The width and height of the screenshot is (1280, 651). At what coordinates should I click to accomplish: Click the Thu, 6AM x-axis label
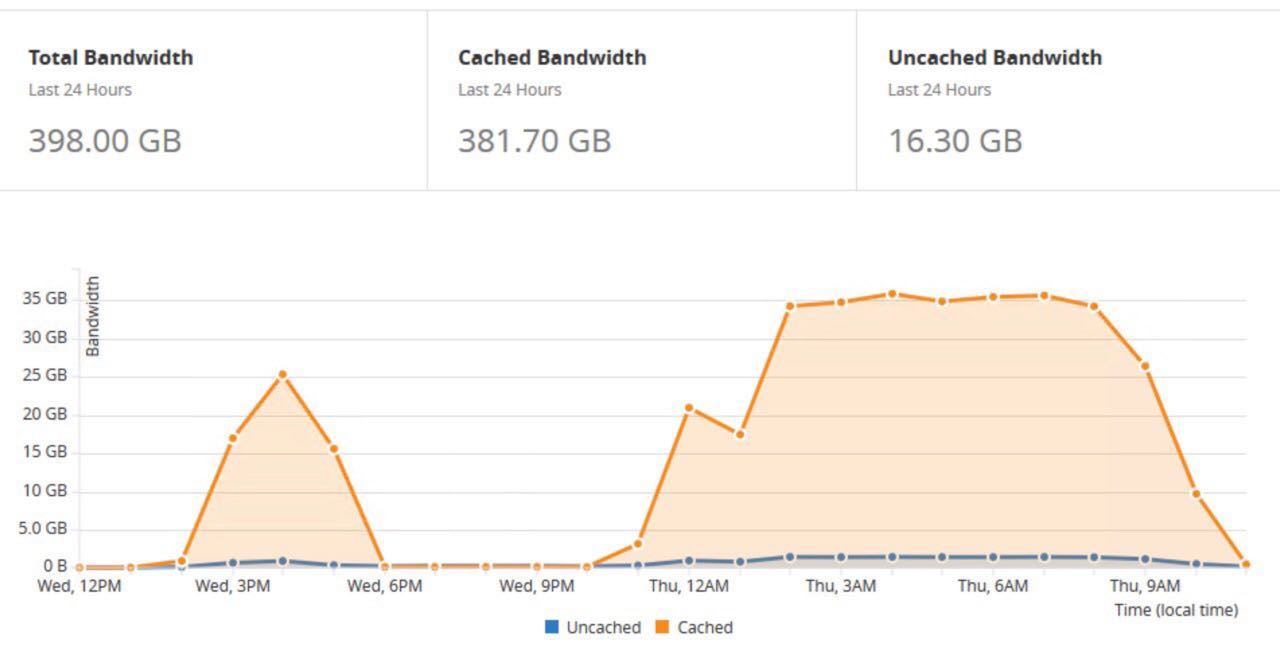click(992, 586)
